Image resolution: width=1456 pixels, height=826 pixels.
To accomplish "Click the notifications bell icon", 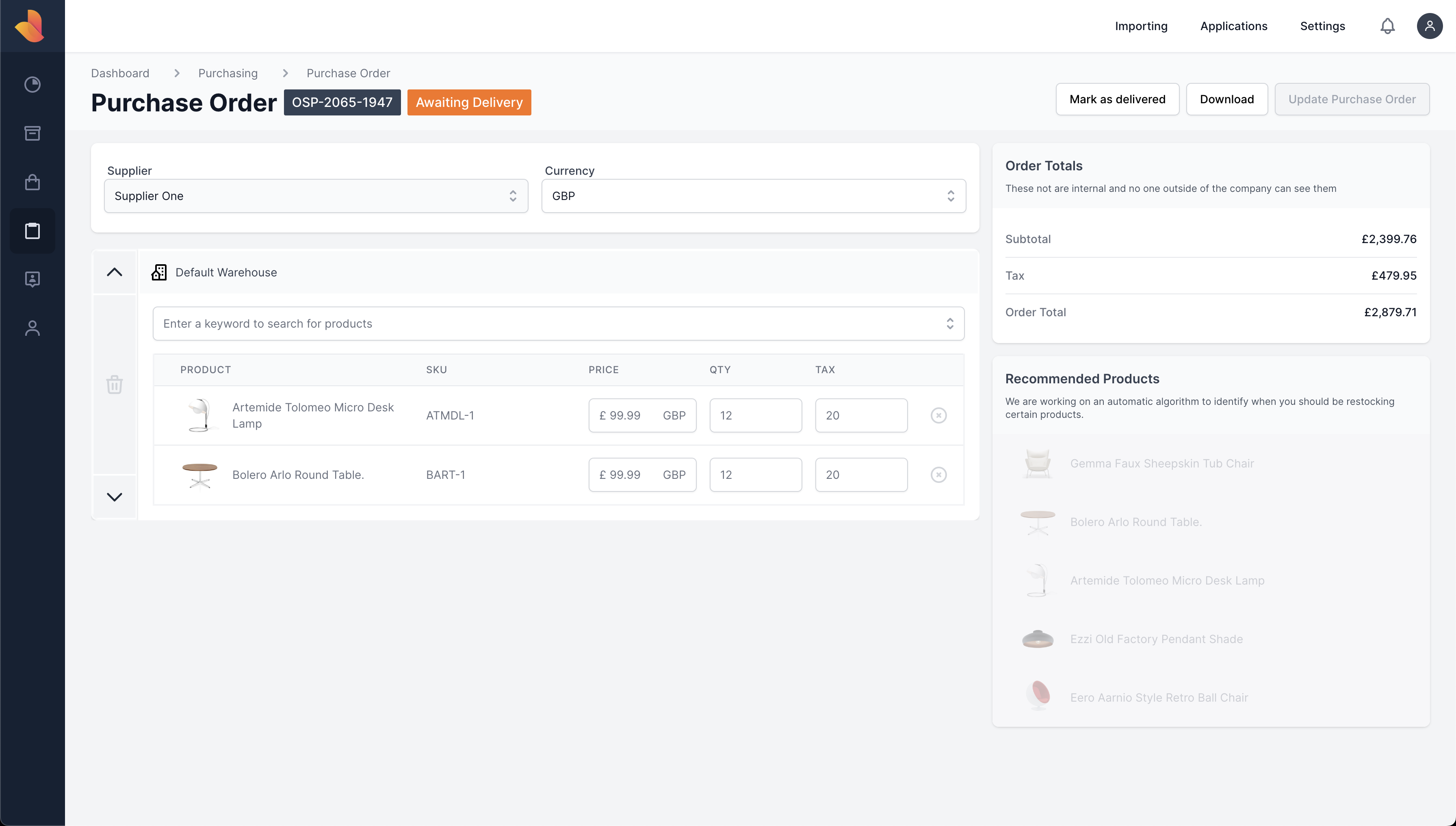I will 1387,26.
